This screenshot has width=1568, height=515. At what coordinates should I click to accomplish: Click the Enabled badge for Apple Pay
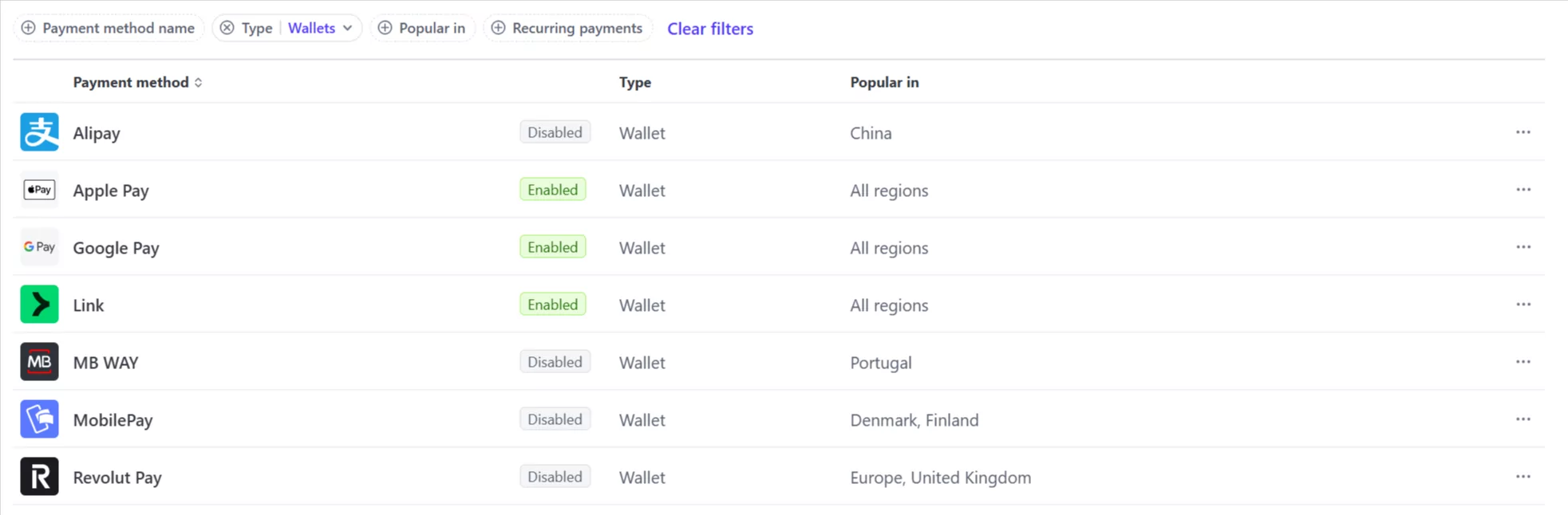click(552, 190)
